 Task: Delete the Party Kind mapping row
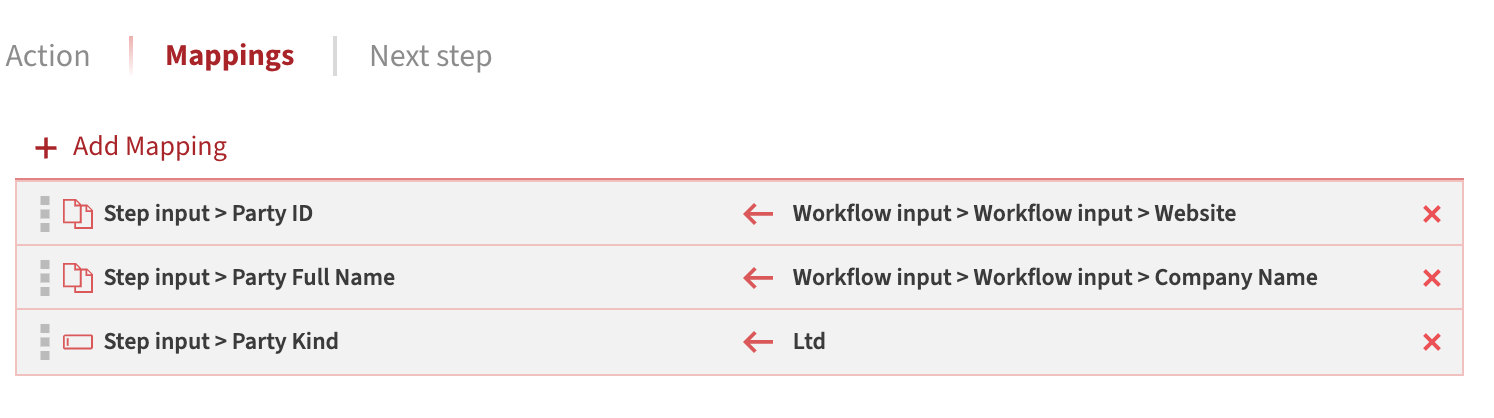[x=1431, y=342]
